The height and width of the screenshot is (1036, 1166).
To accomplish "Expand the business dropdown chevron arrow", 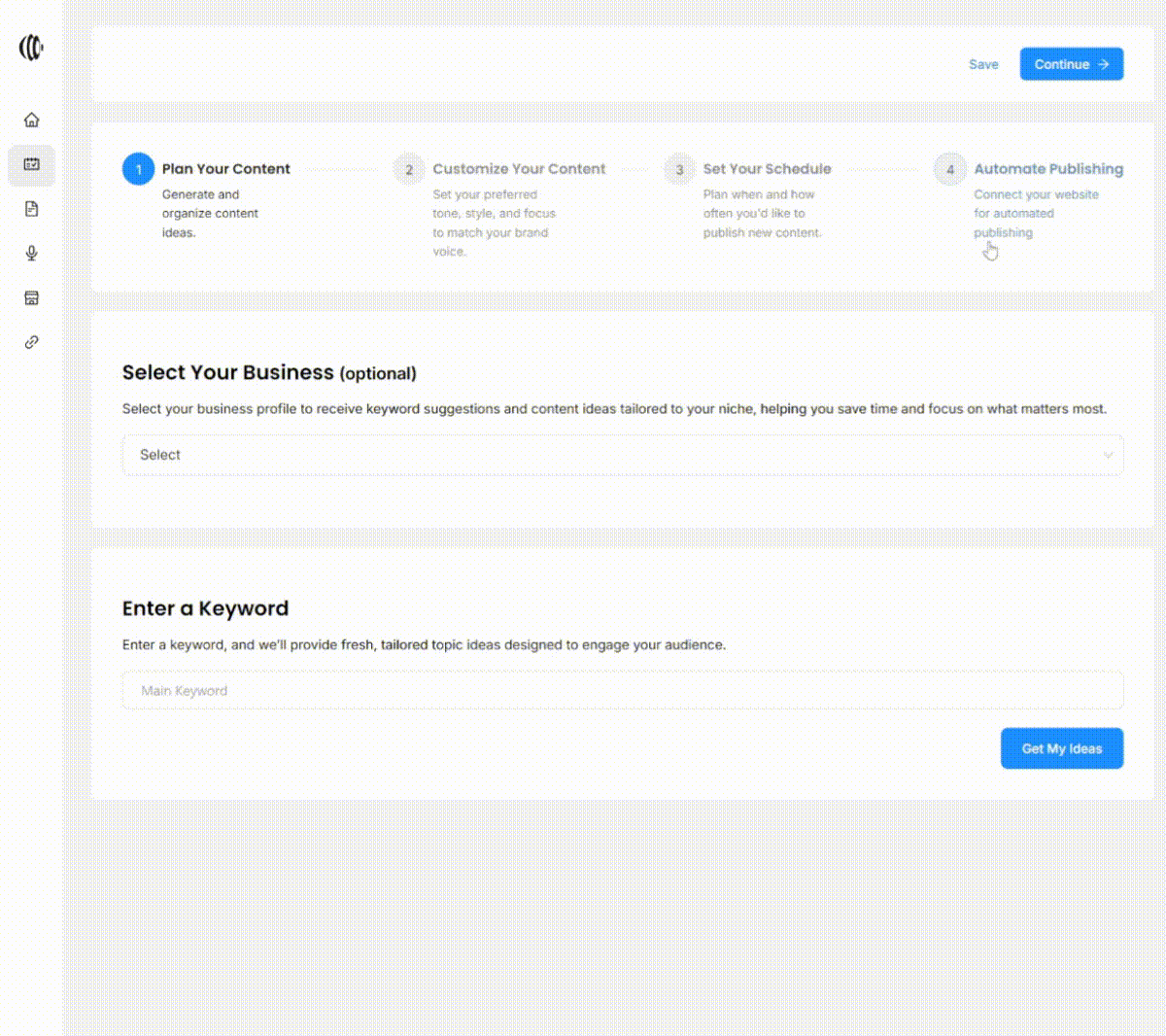I will 1107,455.
